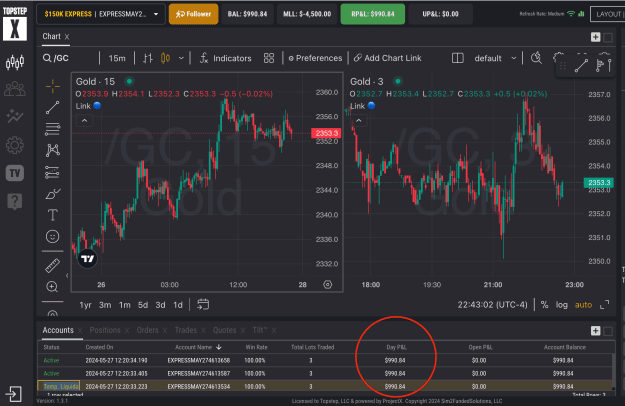Click the candlestick chart style icon
The width and height of the screenshot is (625, 406).
[165, 58]
